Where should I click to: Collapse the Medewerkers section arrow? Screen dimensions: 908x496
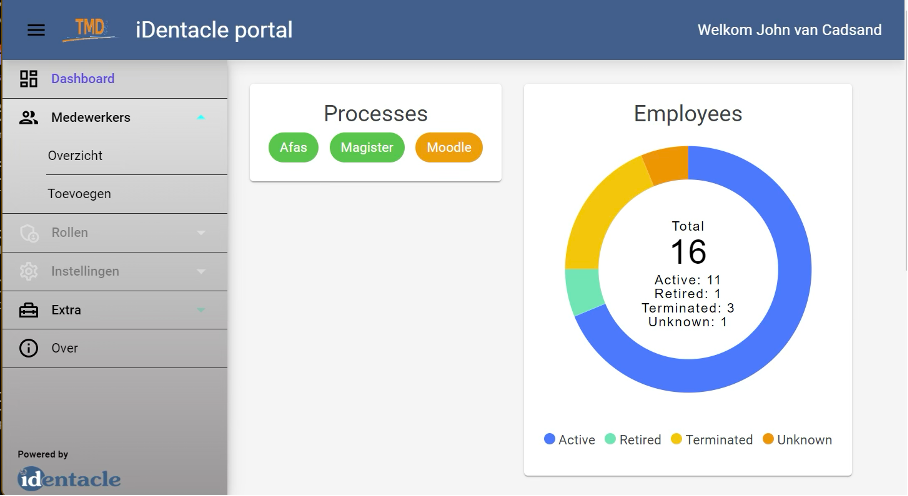(201, 117)
